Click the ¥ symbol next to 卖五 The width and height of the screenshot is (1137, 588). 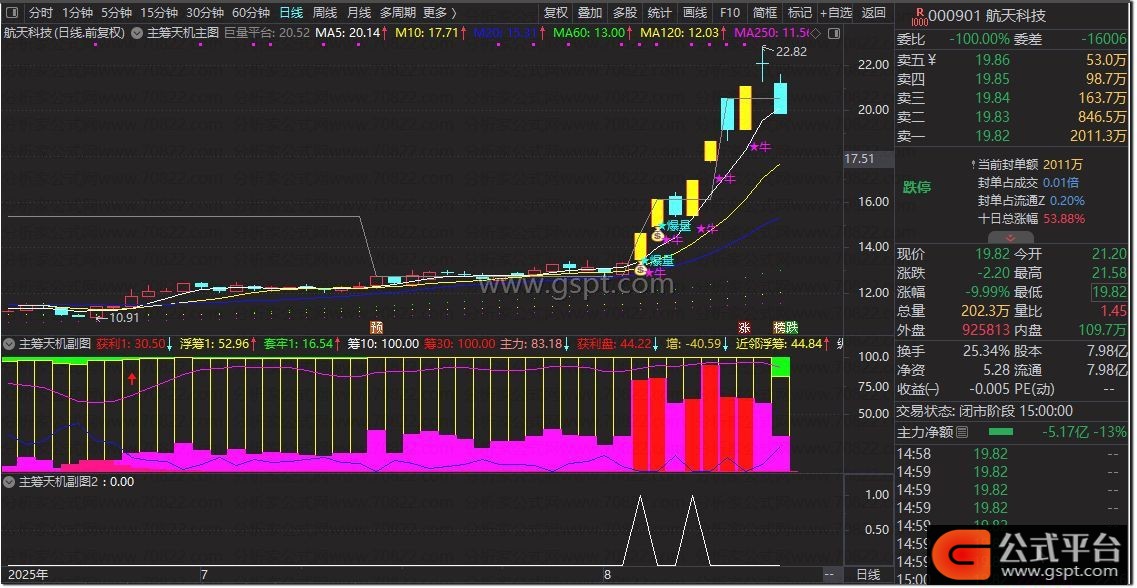pos(932,60)
